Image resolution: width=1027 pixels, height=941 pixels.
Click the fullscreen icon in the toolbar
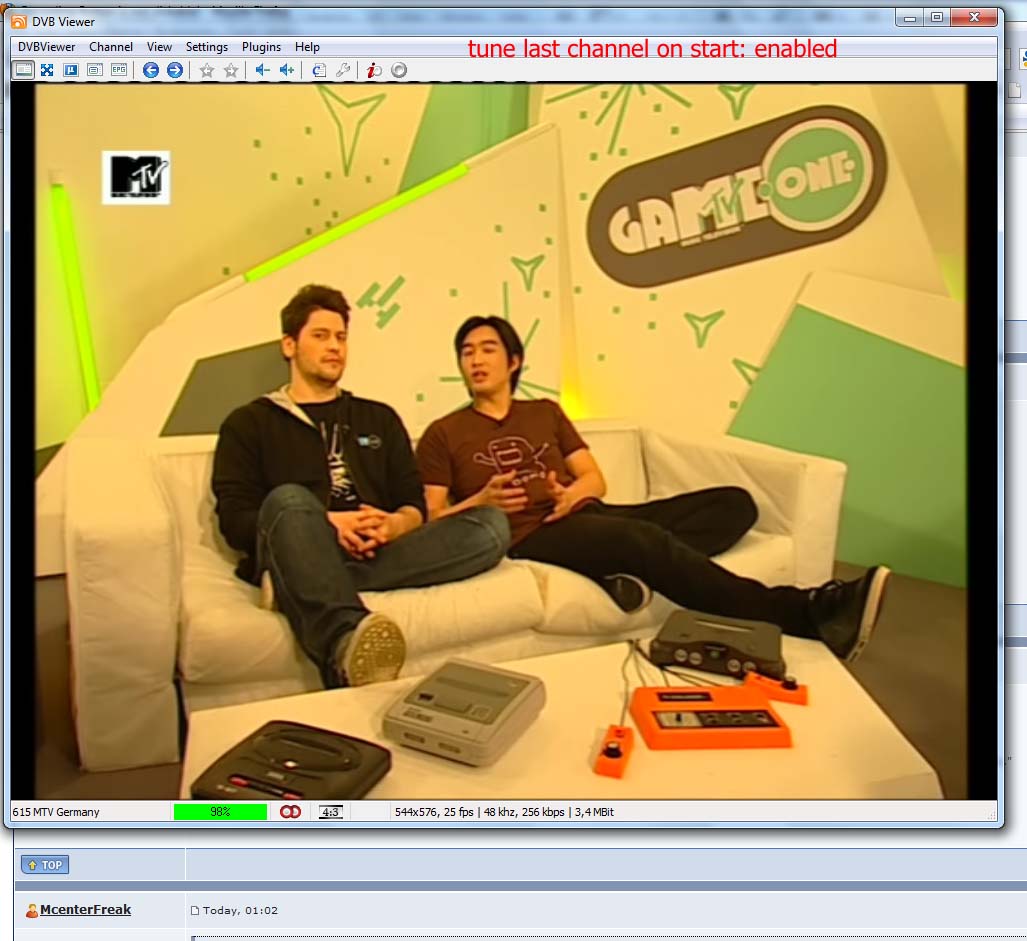coord(46,70)
